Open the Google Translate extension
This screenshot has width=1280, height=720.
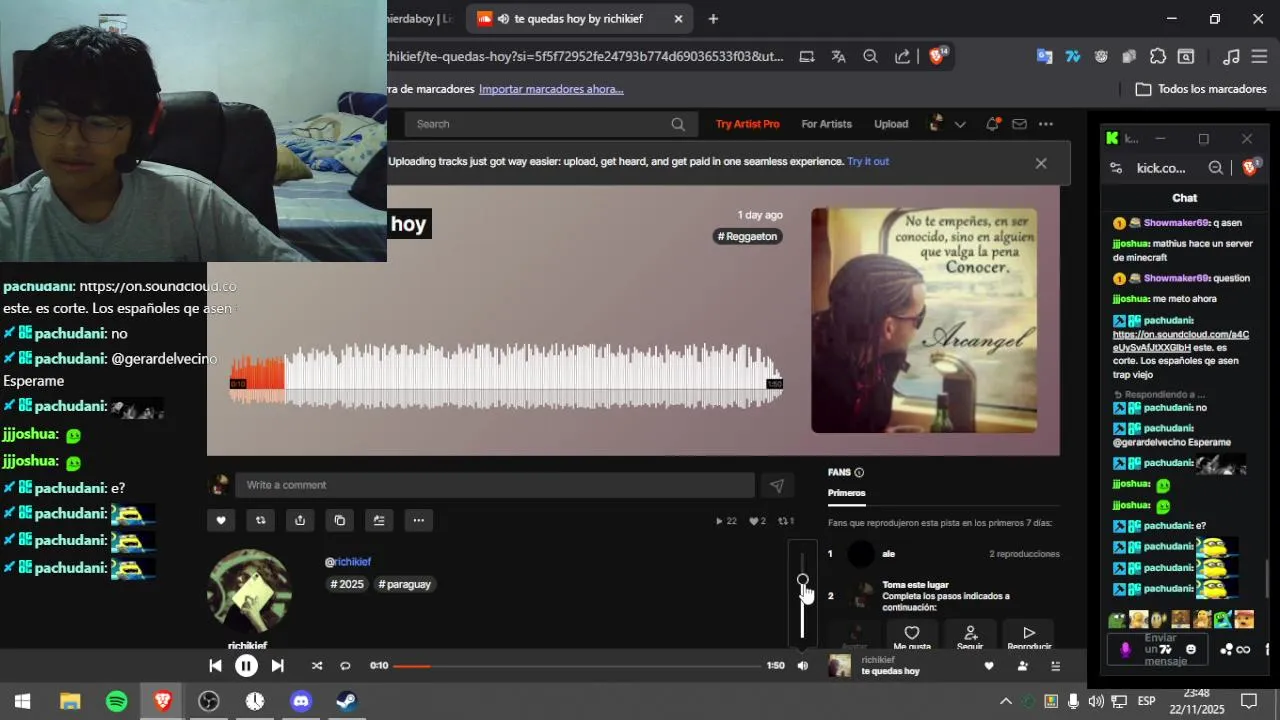pos(1044,56)
